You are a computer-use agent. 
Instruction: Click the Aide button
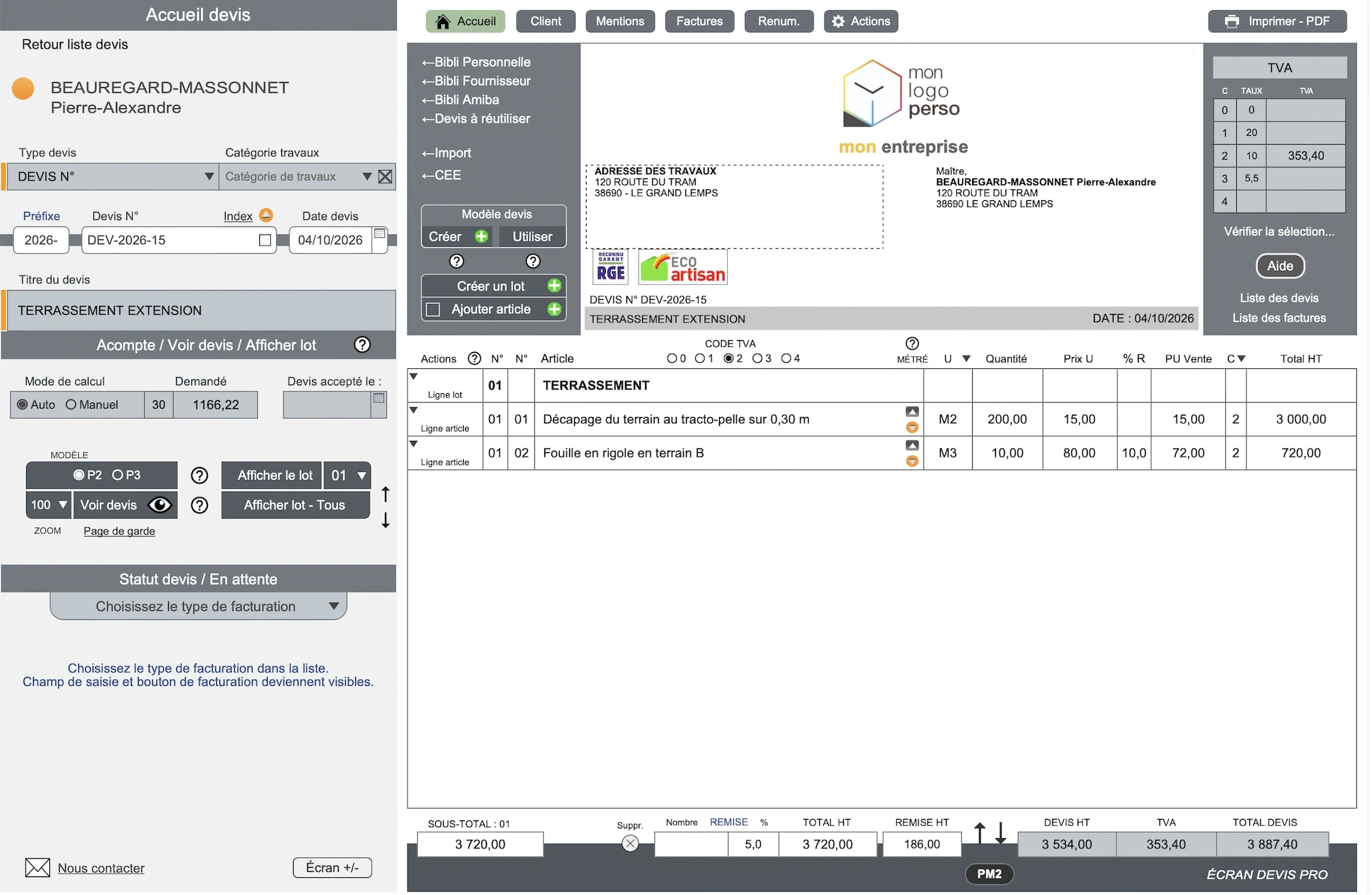click(x=1280, y=266)
